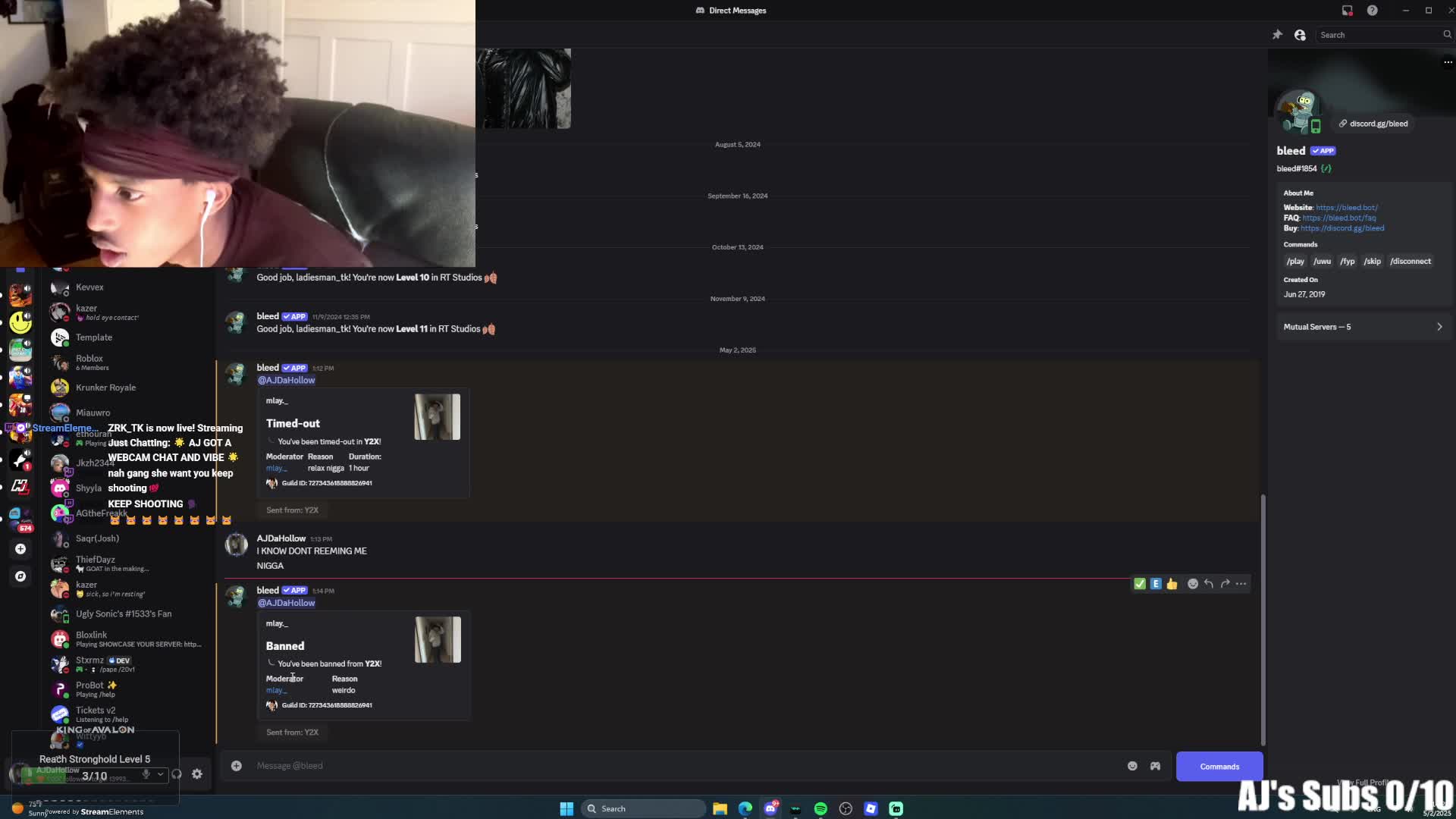
Task: Expand the Mutual Servers — 5 section
Action: 1363,327
